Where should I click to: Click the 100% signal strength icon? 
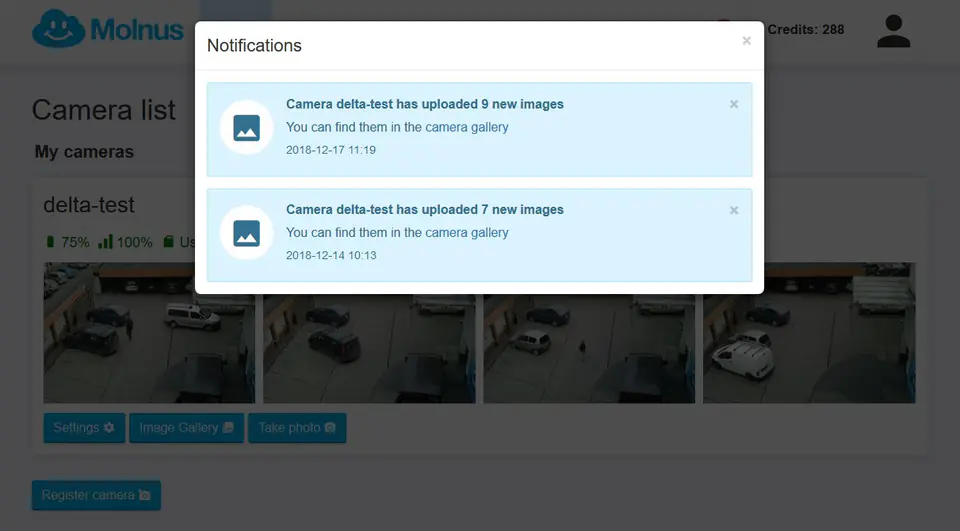[105, 242]
